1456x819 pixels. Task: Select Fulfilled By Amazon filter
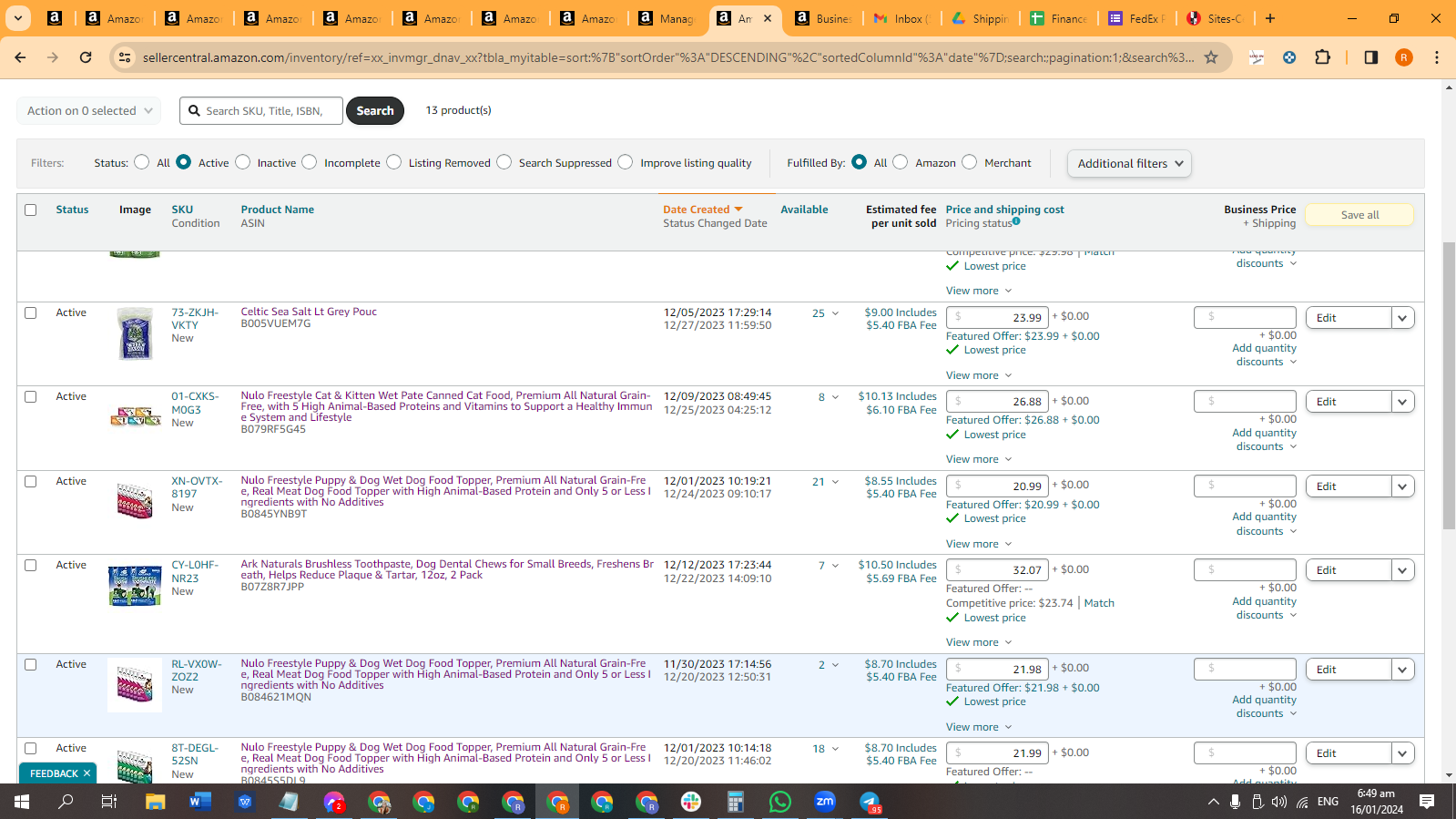pyautogui.click(x=900, y=162)
